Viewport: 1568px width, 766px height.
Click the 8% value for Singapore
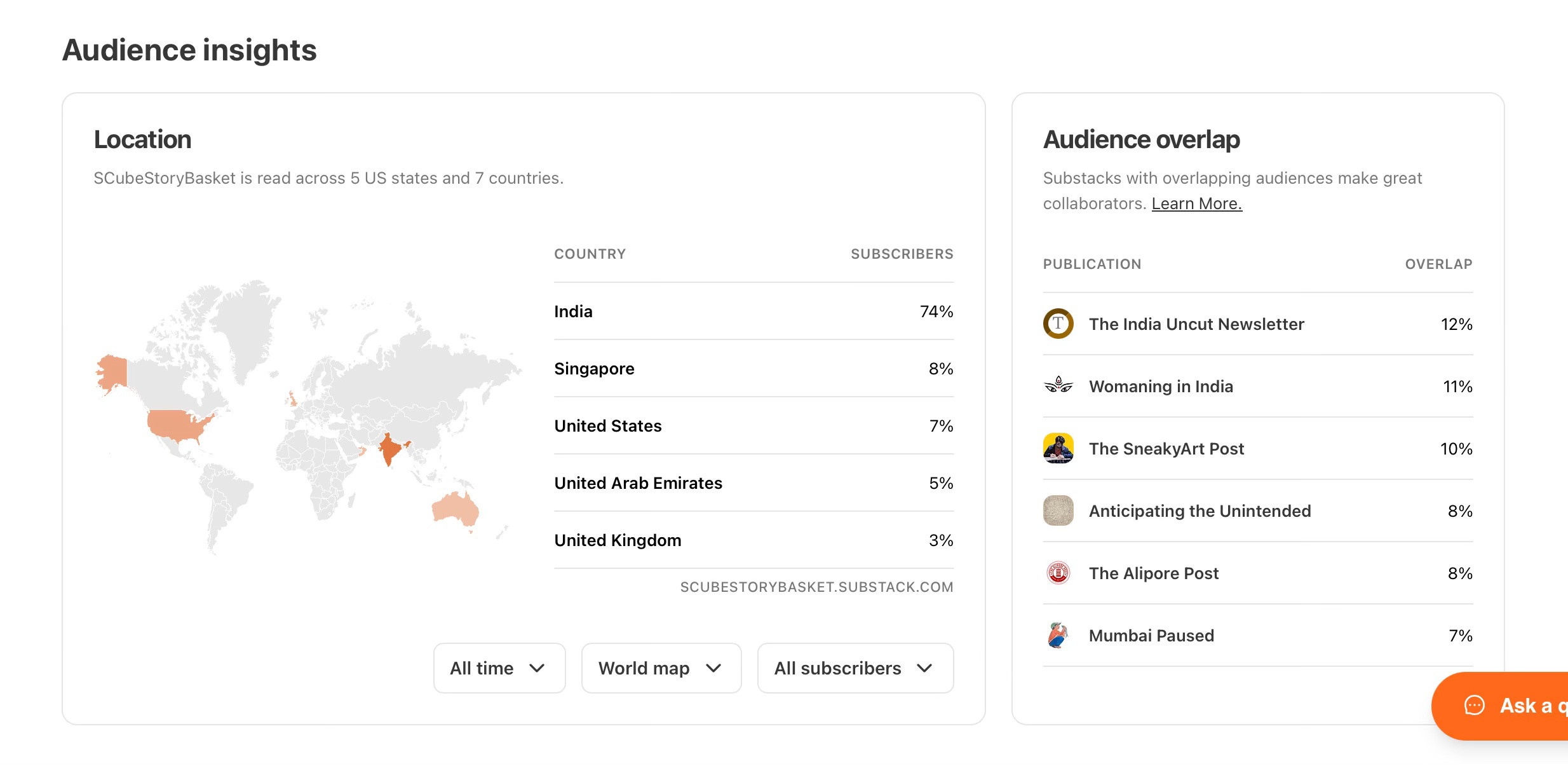tap(941, 369)
